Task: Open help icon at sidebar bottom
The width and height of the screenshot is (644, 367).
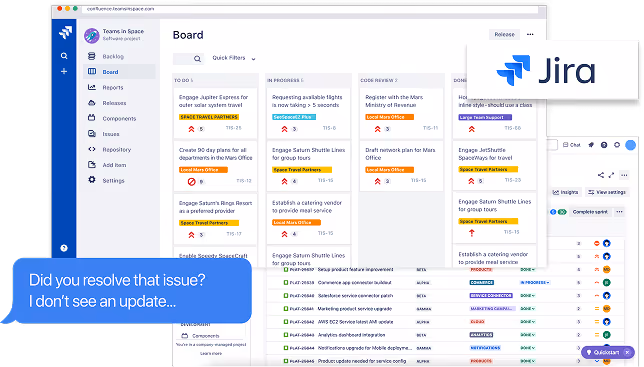Action: point(64,248)
